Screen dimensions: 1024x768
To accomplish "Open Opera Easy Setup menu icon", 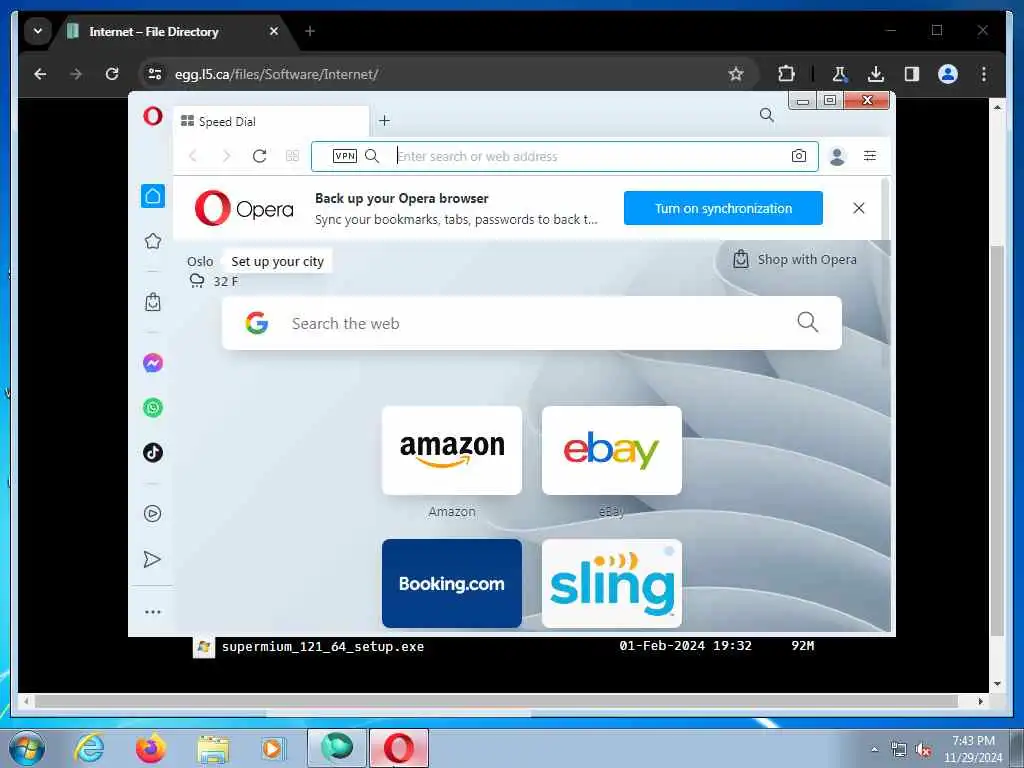I will [x=870, y=156].
